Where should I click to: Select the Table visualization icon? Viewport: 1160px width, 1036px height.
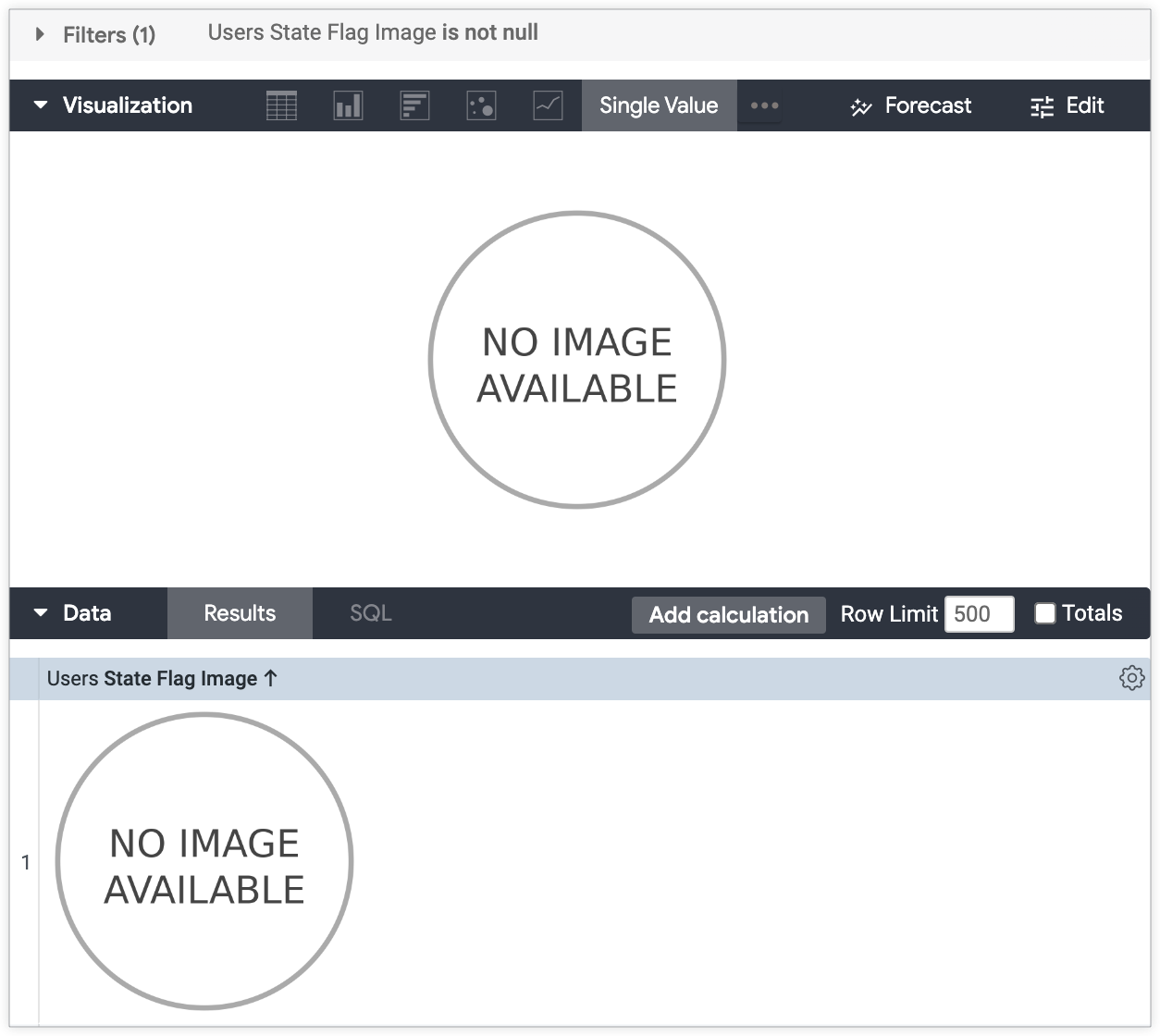point(281,105)
